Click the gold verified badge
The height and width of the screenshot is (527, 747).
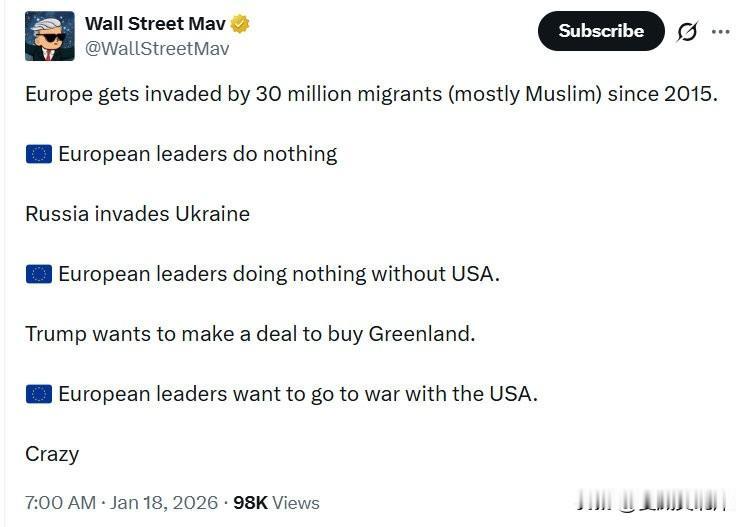coord(240,24)
